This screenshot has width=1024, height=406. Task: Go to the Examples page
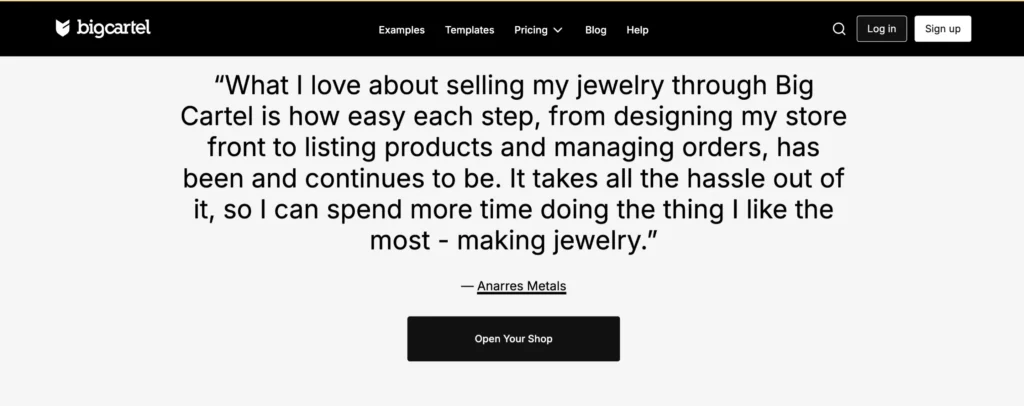click(x=401, y=30)
